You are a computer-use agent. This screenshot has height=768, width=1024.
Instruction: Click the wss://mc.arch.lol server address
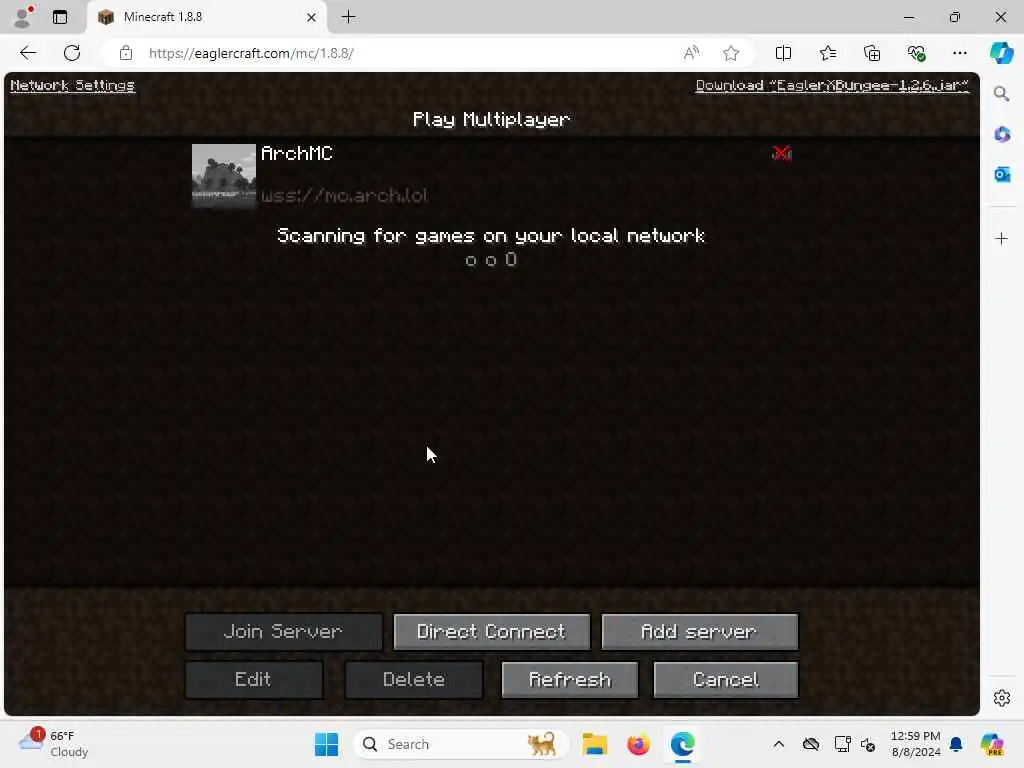coord(345,195)
